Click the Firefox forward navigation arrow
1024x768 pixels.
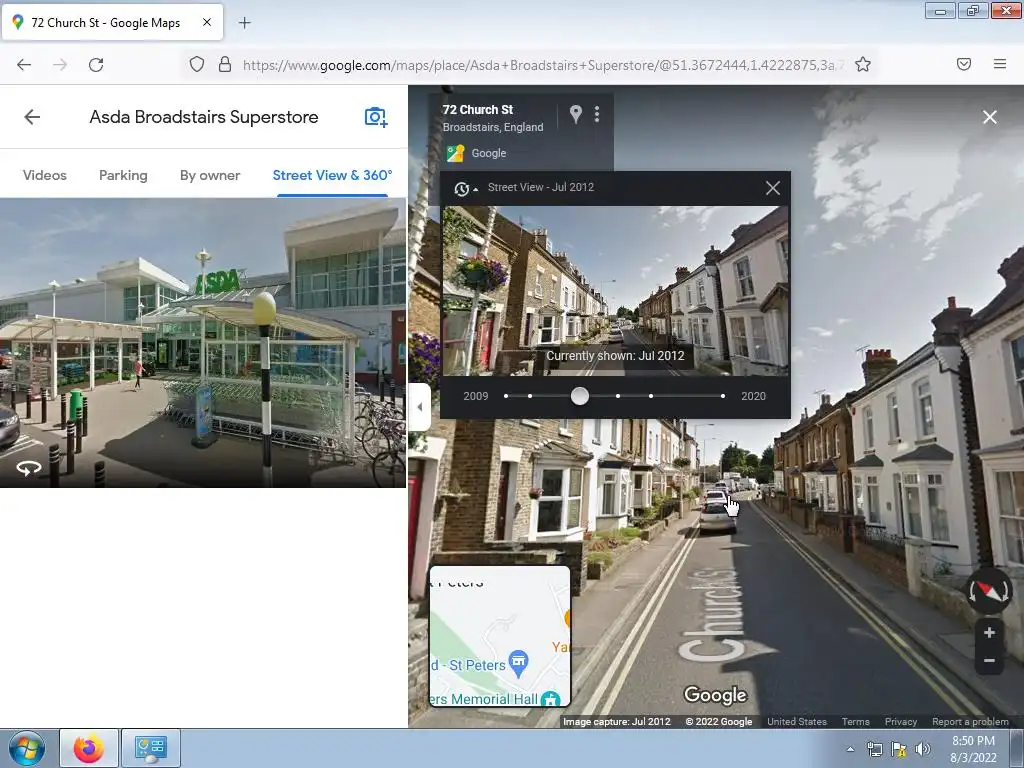[60, 65]
